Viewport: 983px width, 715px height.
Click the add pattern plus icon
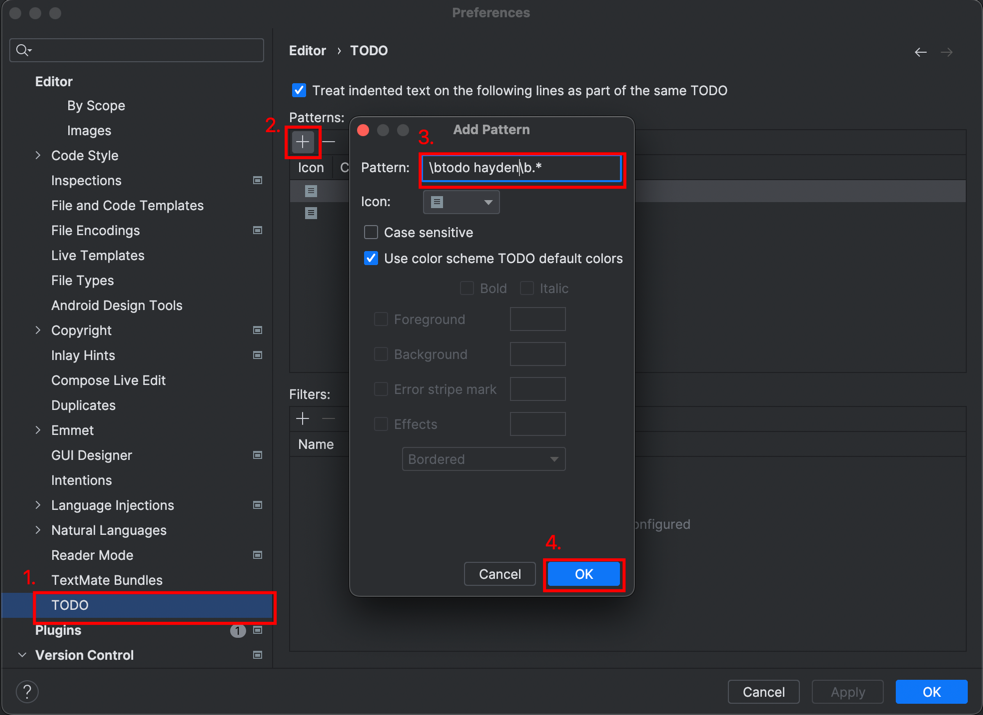pos(303,142)
